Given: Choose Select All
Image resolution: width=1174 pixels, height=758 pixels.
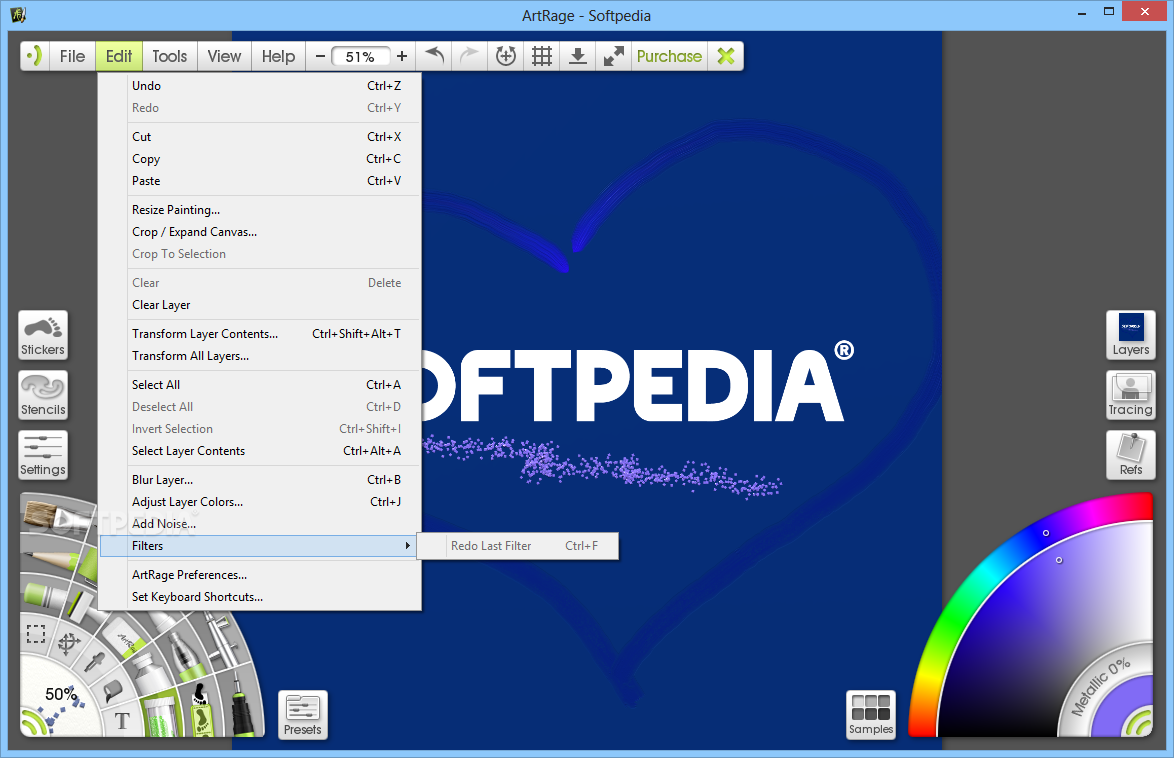Looking at the screenshot, I should [261, 385].
